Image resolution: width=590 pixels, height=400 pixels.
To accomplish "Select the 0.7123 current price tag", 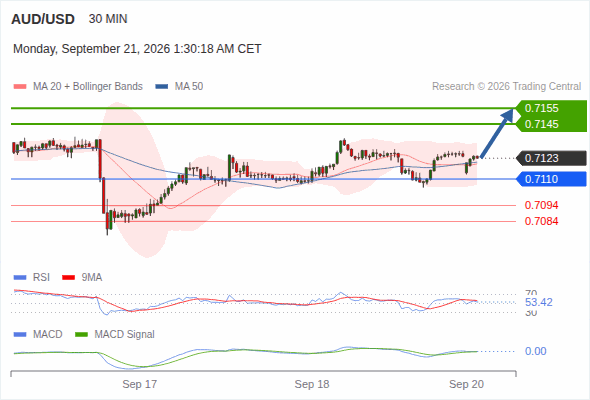I will point(551,158).
